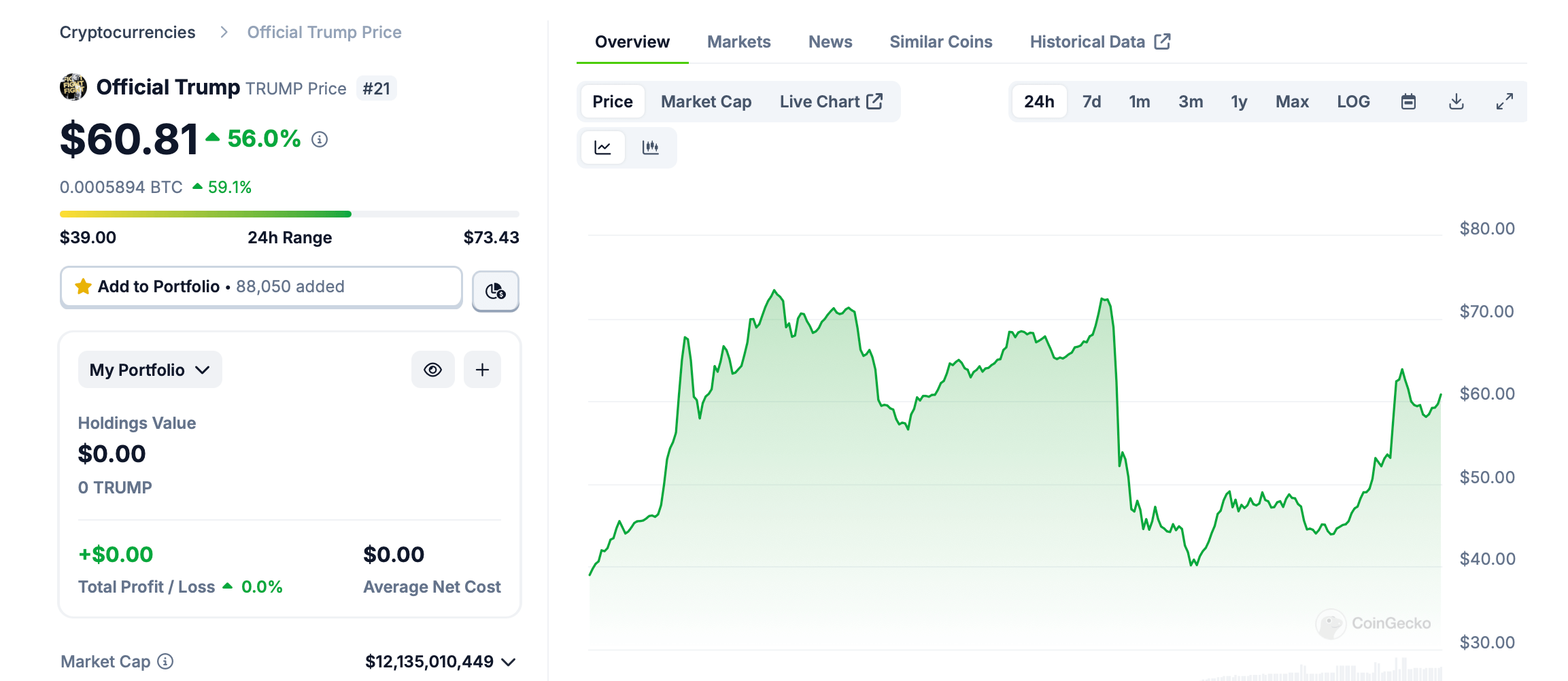Switch to the Markets tab
Image resolution: width=1568 pixels, height=681 pixels.
point(739,42)
